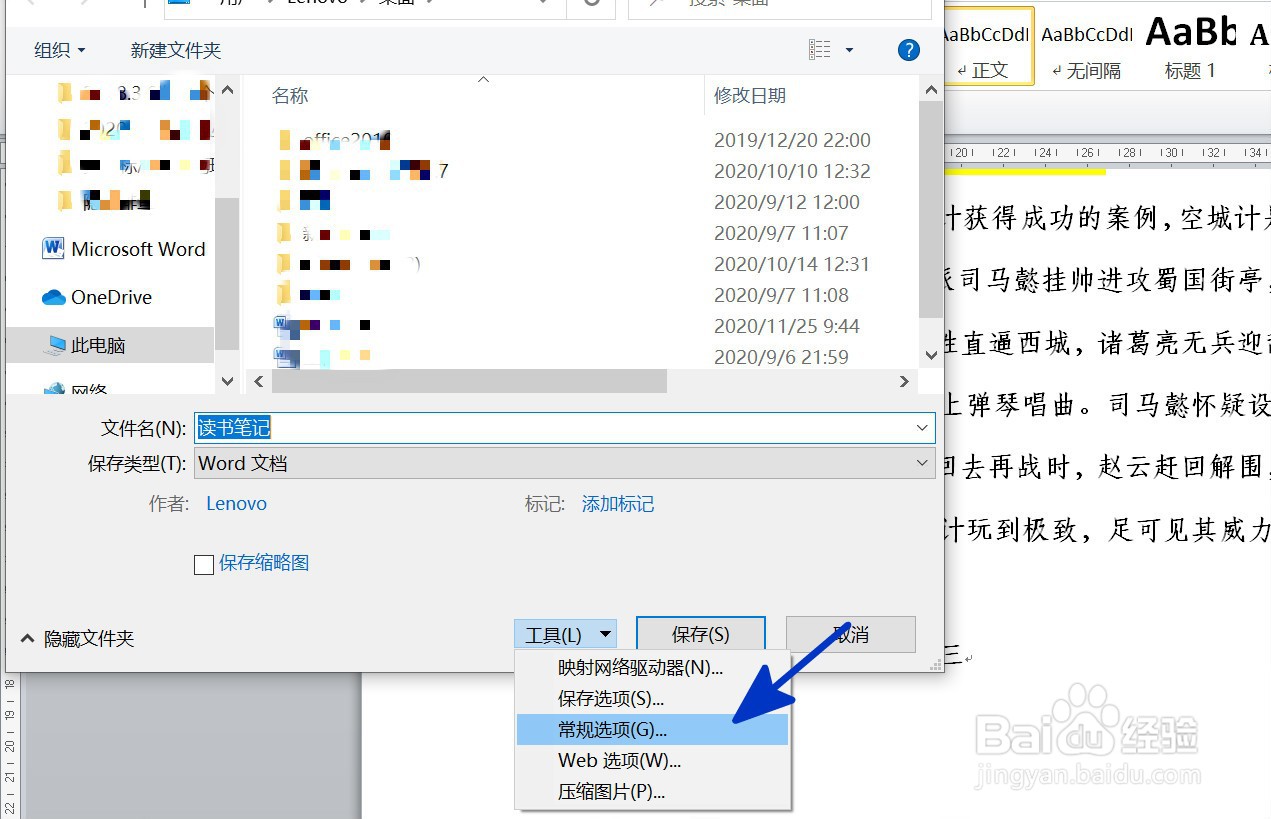Click the author name Lenovo
The image size is (1271, 819).
point(236,504)
